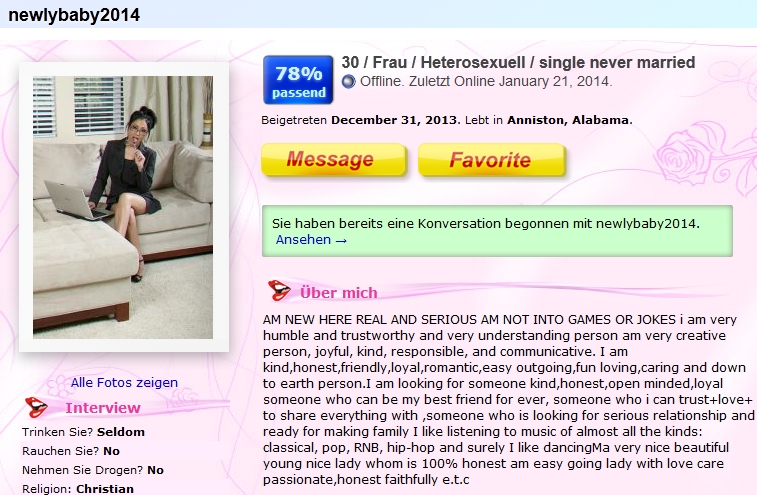Click the newlybaby2014 profile title
This screenshot has height=495, width=757.
(x=74, y=14)
